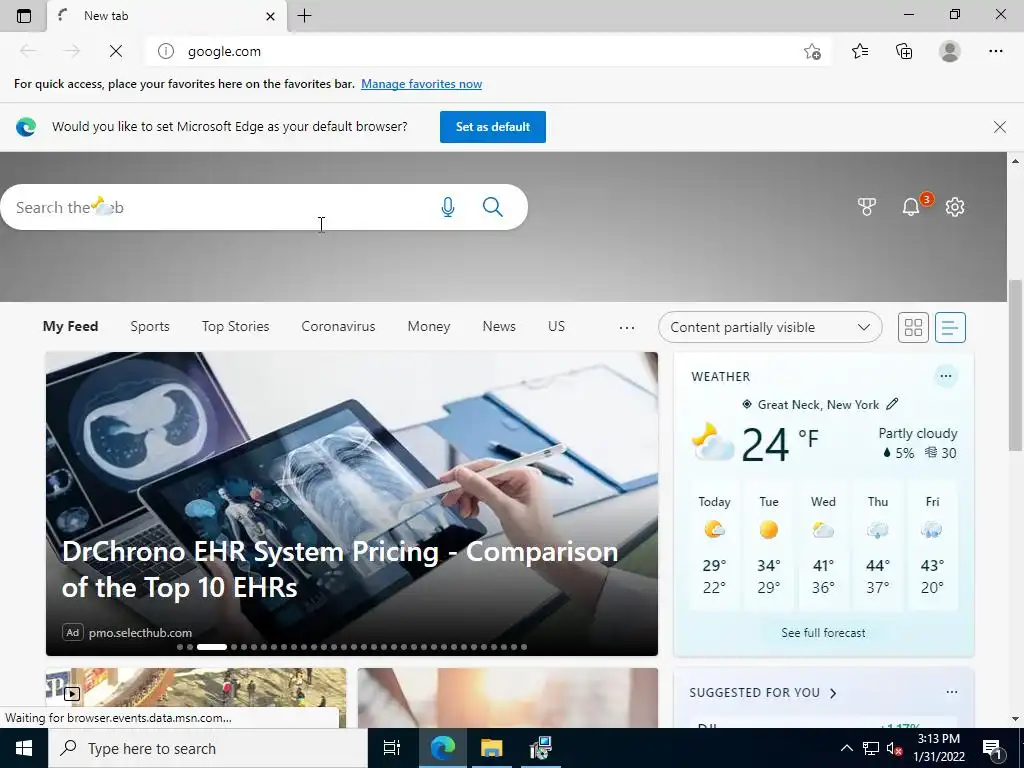The width and height of the screenshot is (1024, 768).
Task: Open a new tab with plus
Action: pyautogui.click(x=304, y=16)
